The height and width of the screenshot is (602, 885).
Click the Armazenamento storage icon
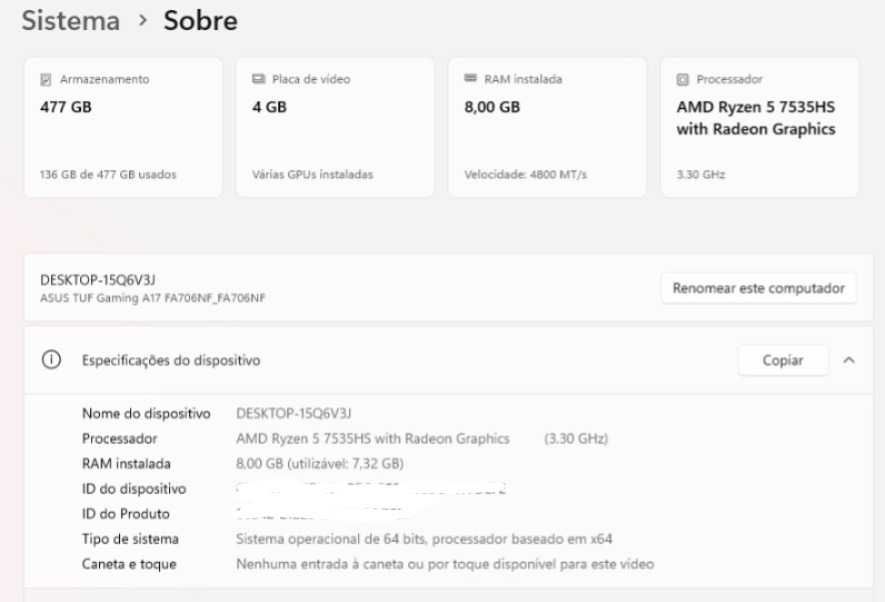point(46,80)
